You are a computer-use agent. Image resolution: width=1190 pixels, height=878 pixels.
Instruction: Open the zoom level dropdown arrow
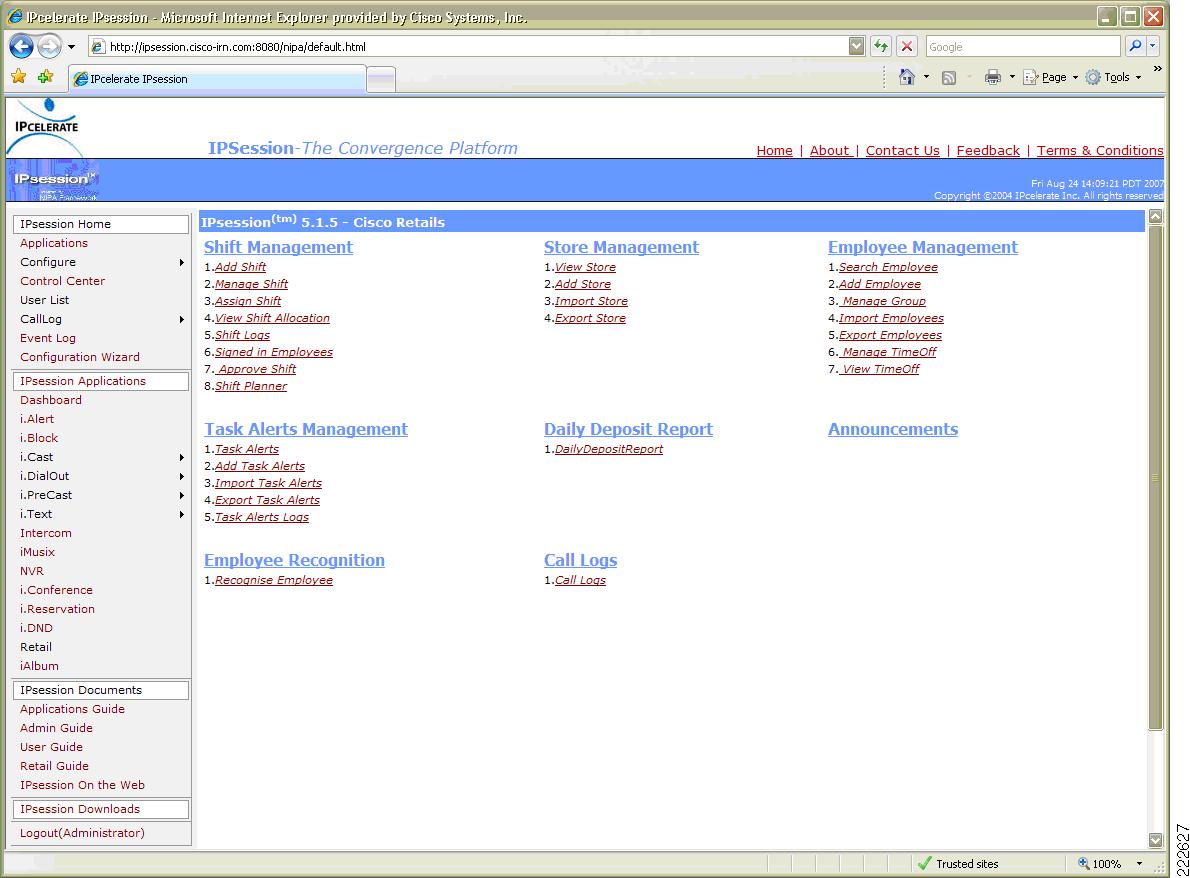point(1139,864)
